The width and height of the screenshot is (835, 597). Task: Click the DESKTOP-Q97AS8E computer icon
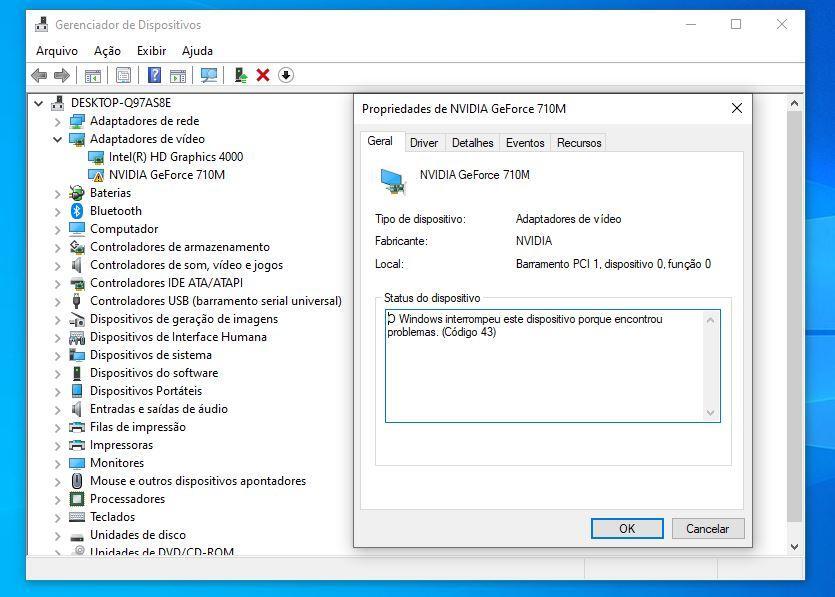pyautogui.click(x=58, y=103)
